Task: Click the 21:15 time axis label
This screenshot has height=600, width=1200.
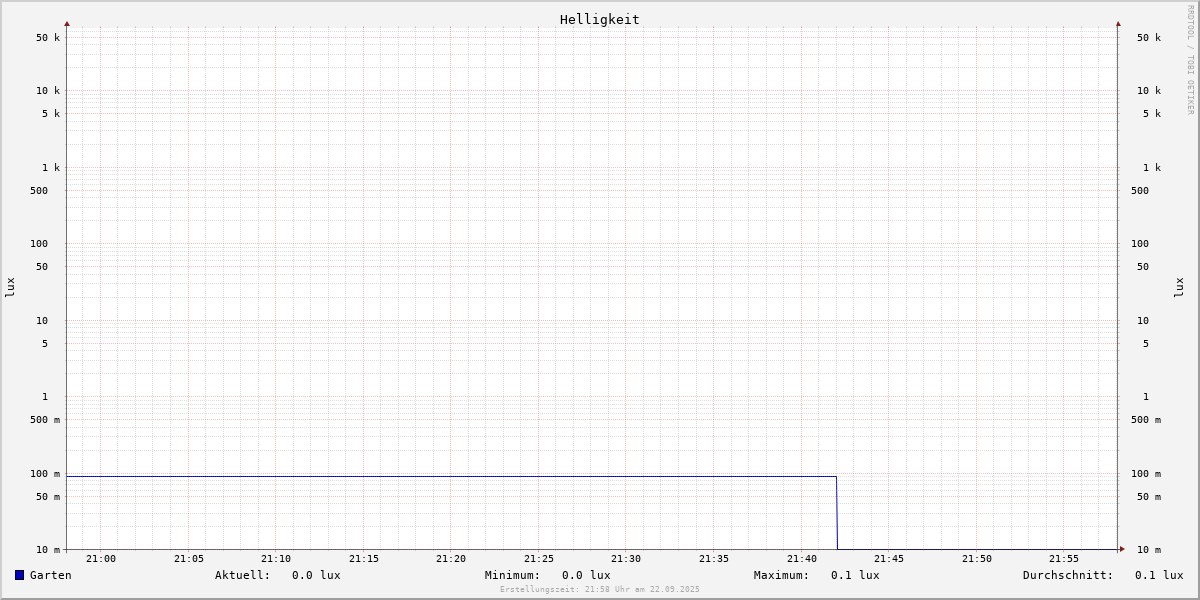Action: 364,559
